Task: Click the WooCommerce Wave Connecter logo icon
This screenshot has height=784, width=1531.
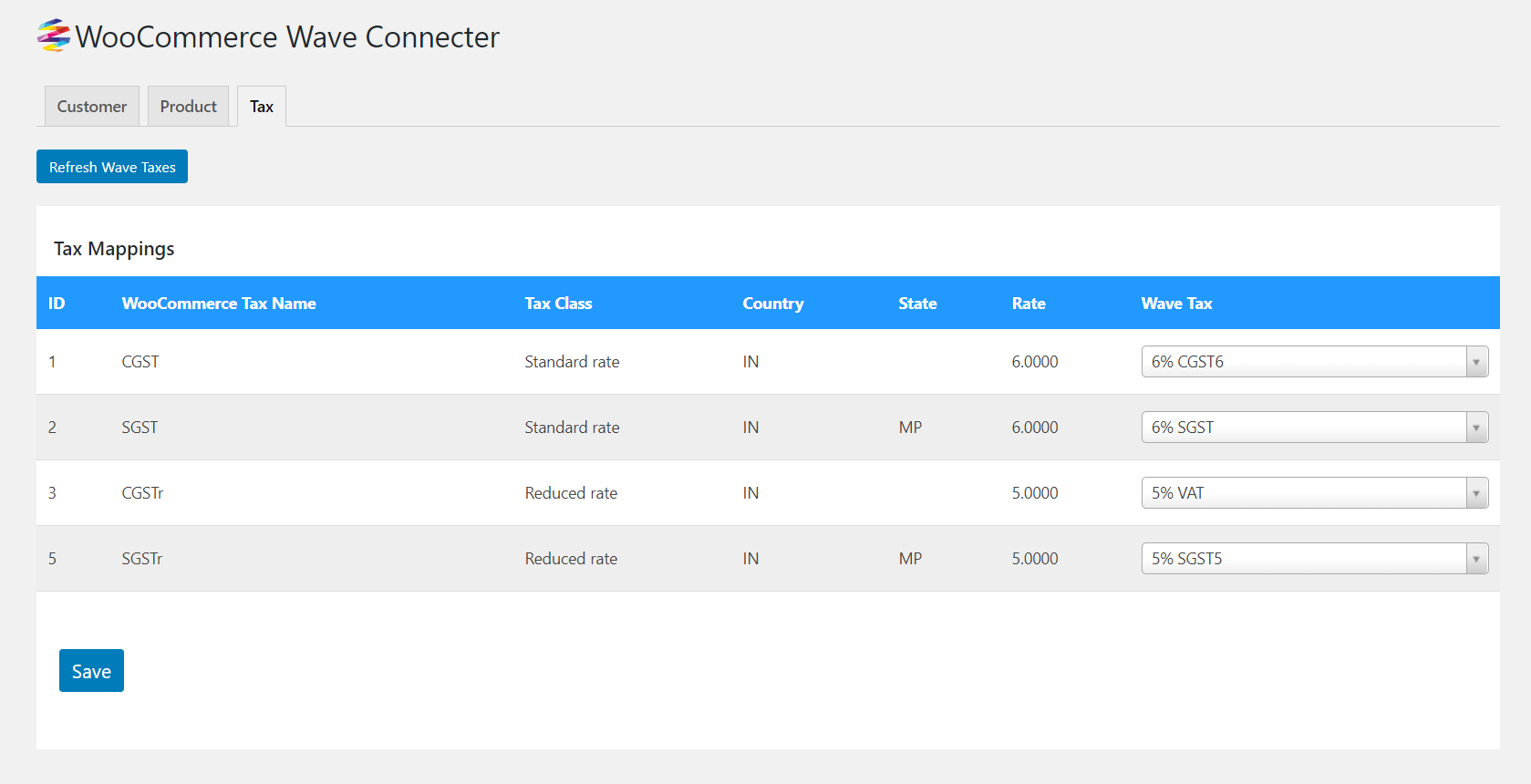Action: click(x=54, y=36)
